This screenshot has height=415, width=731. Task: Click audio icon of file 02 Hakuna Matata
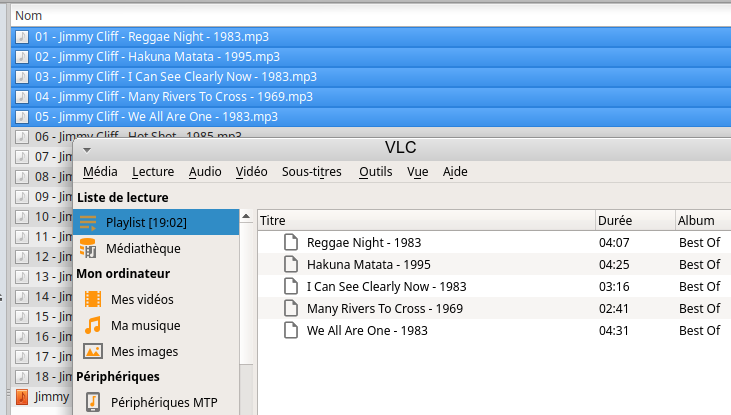click(x=22, y=57)
